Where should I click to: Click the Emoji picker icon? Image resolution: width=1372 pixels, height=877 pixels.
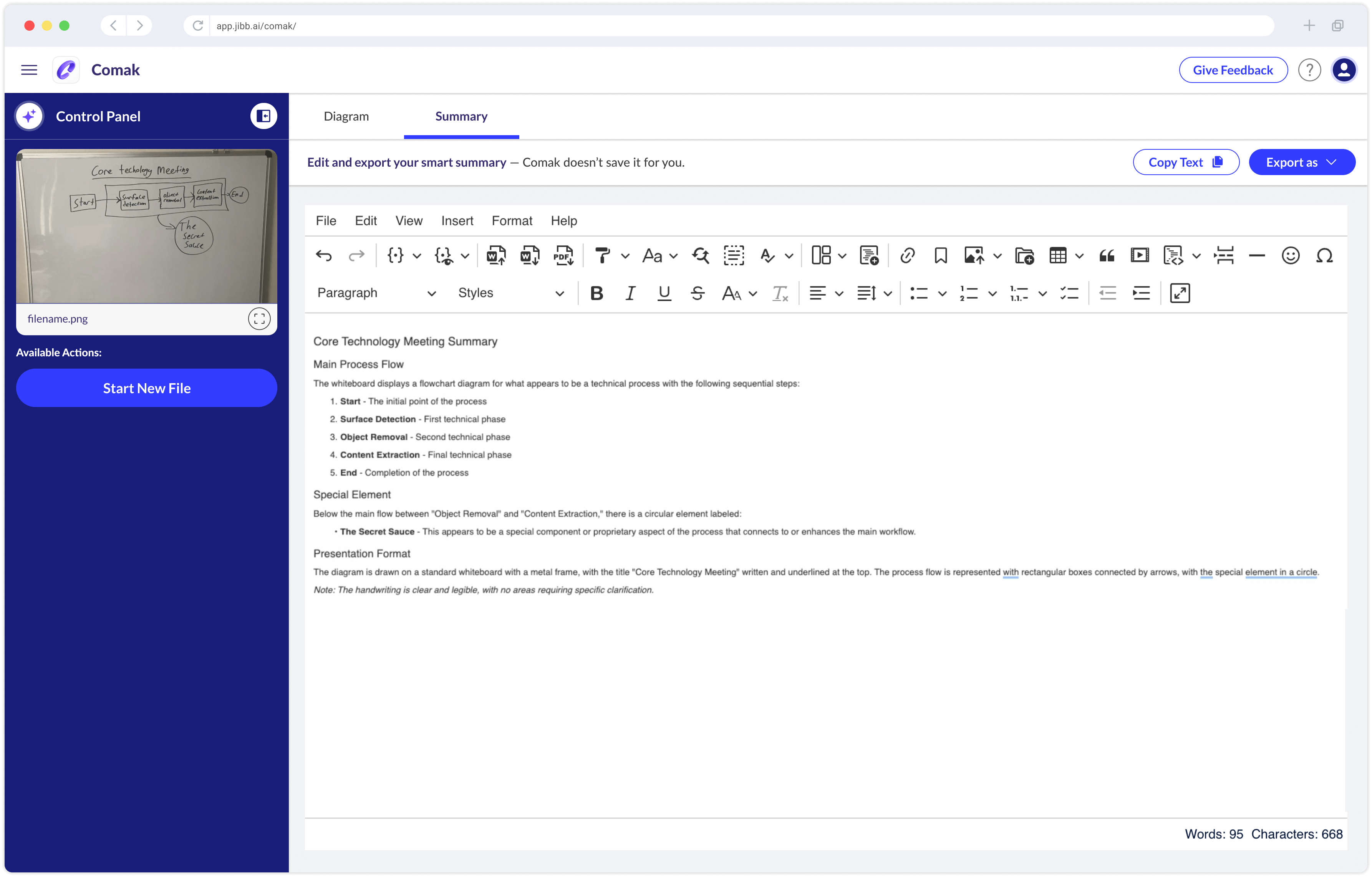[1290, 256]
